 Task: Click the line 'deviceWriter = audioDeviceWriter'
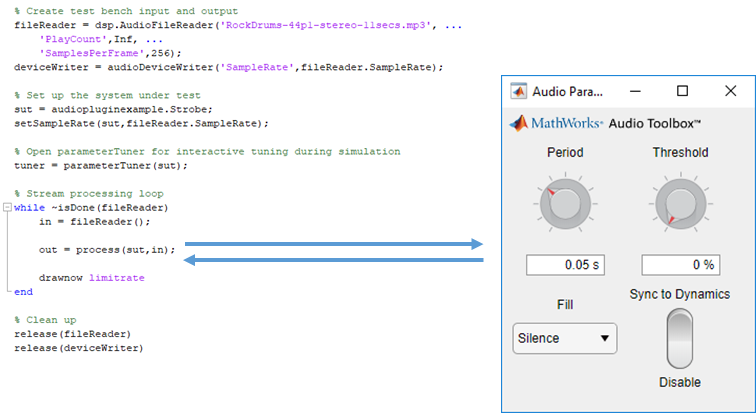pos(229,67)
